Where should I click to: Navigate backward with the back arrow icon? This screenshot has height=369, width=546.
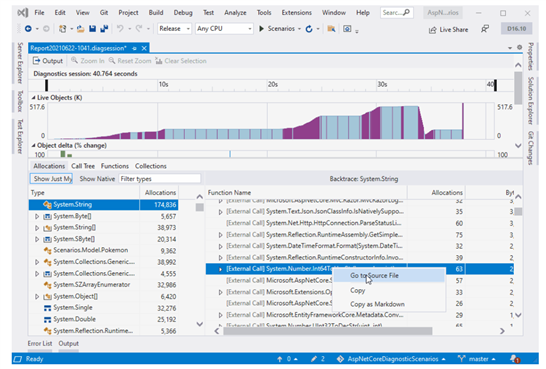pyautogui.click(x=28, y=29)
